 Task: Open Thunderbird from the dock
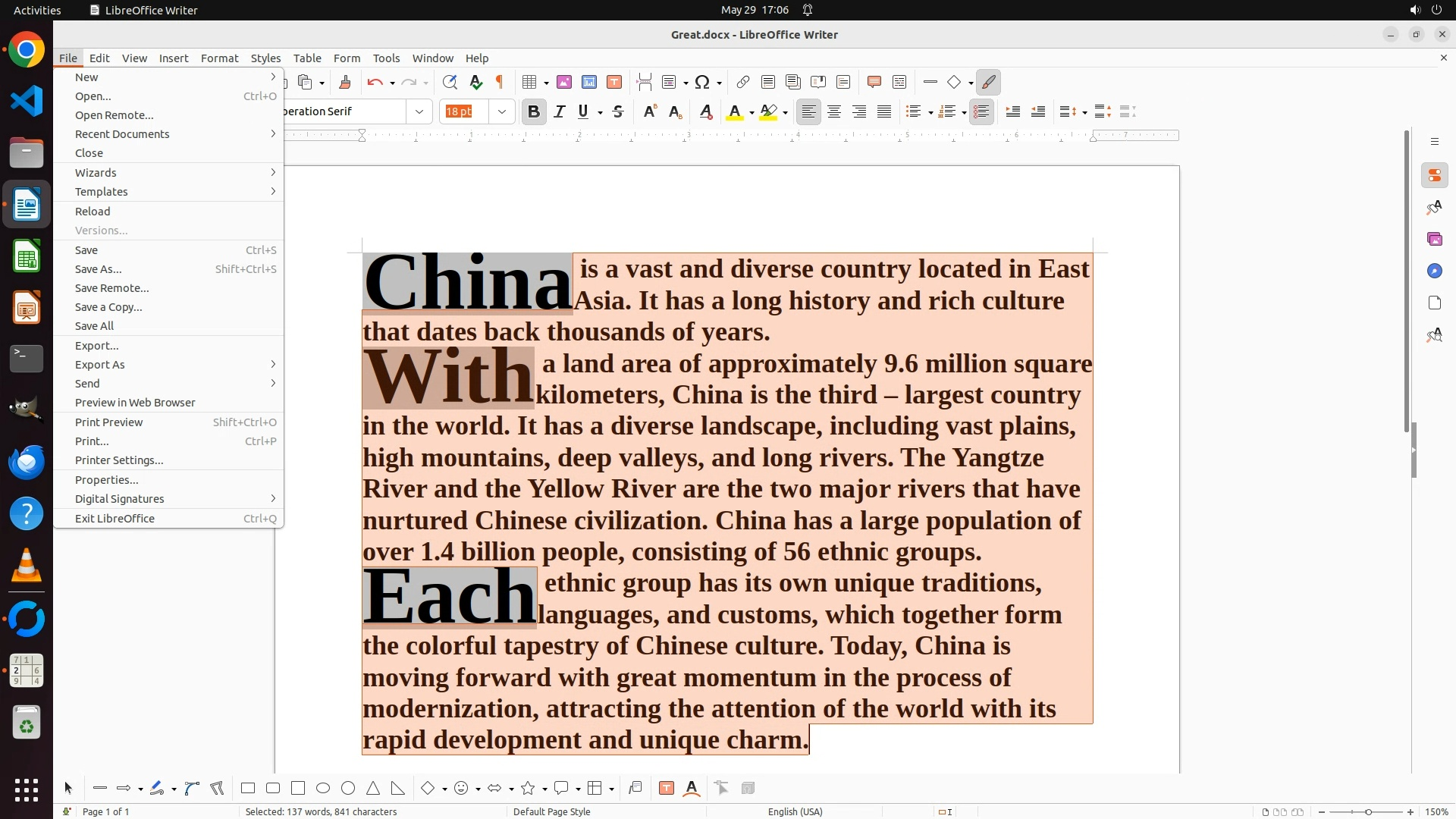tap(27, 462)
